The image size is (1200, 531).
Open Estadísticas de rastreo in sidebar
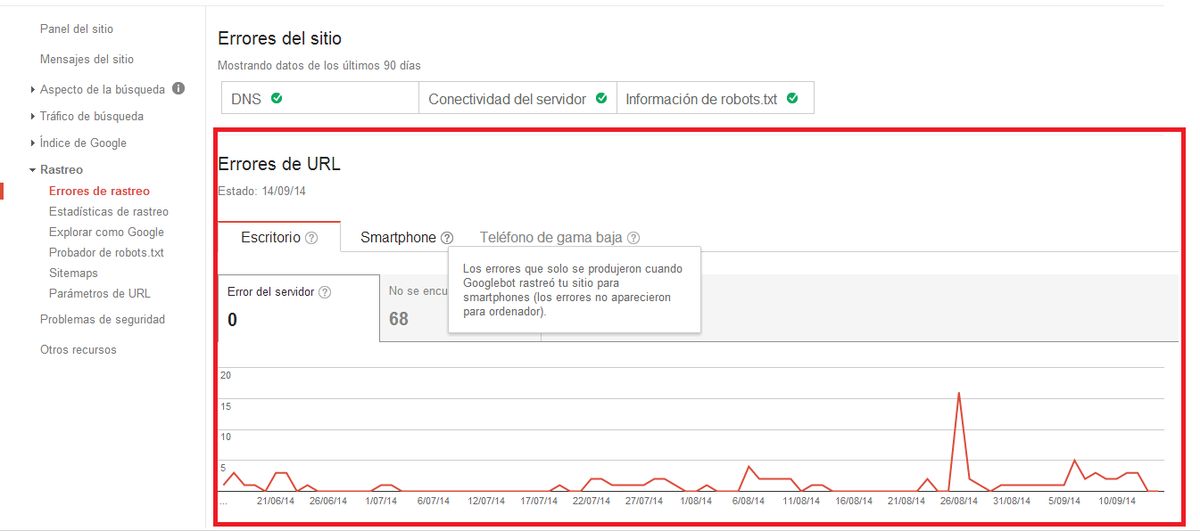[108, 212]
